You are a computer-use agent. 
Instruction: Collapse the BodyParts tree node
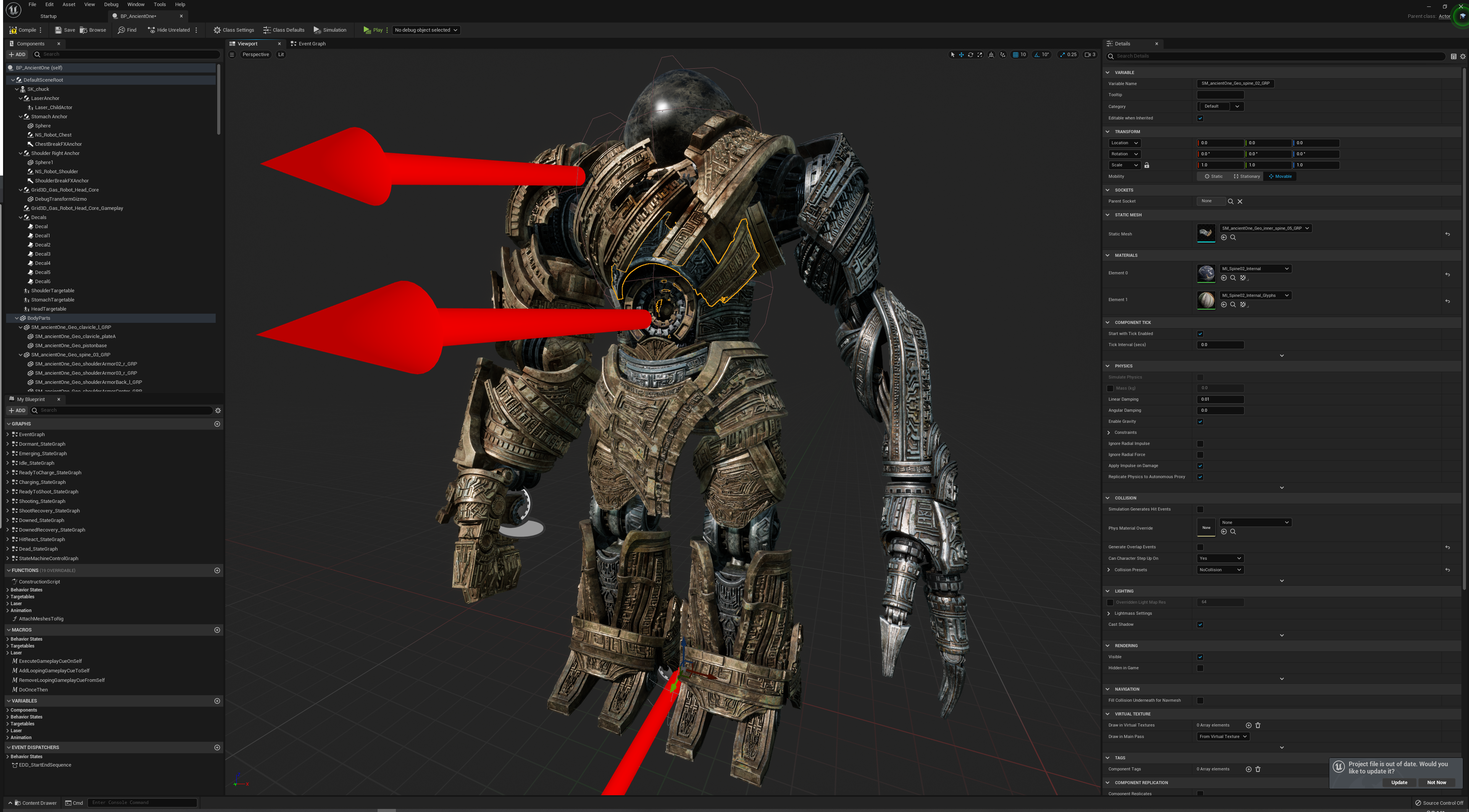tap(17, 318)
